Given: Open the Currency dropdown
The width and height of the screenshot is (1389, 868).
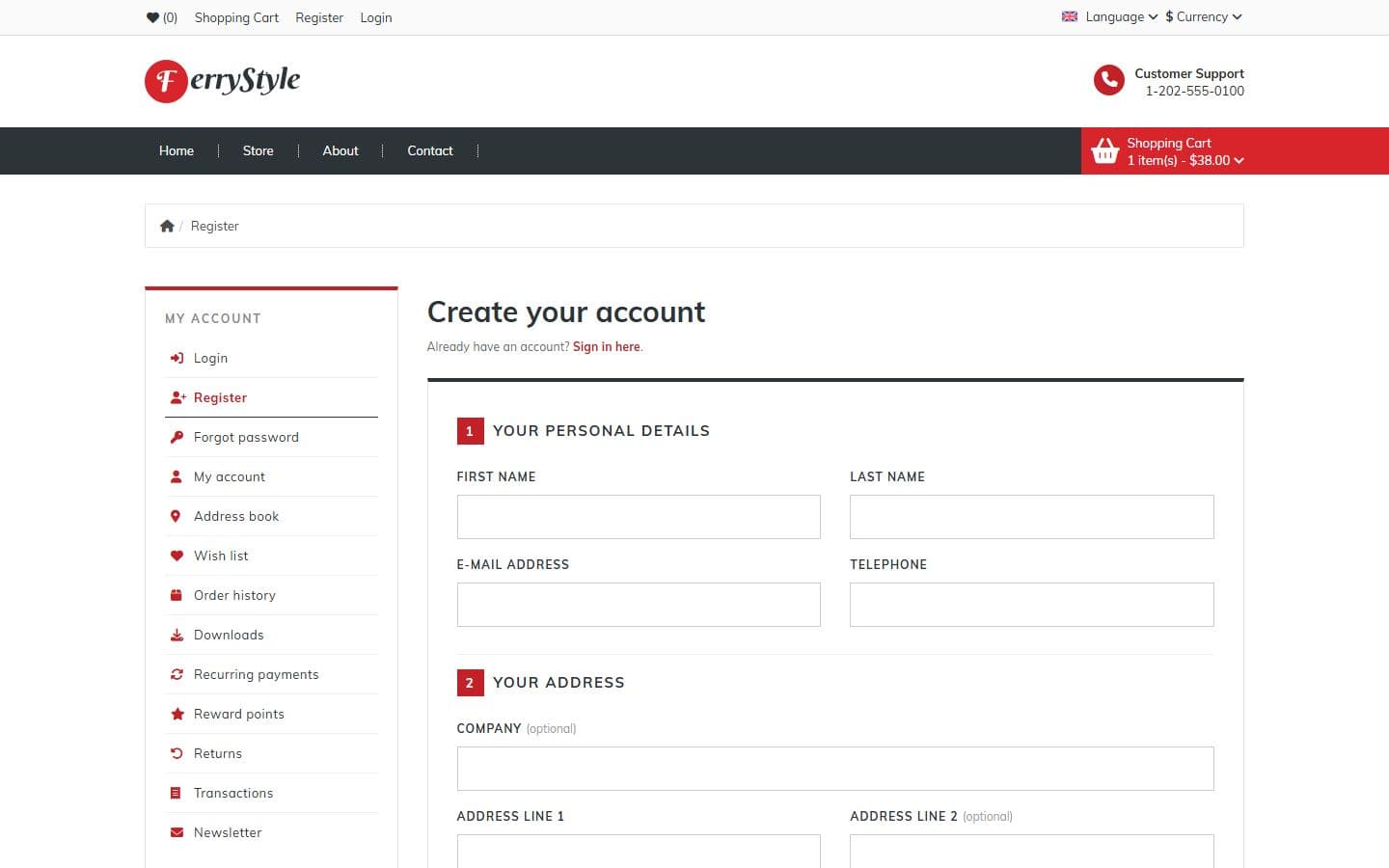Looking at the screenshot, I should click(1204, 16).
